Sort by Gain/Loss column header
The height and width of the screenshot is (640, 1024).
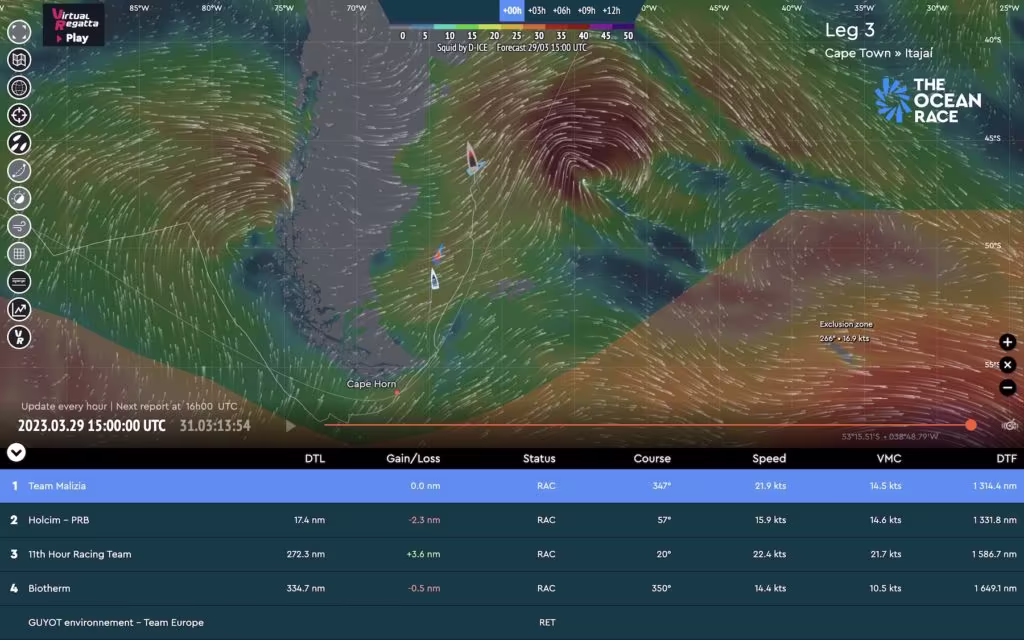pos(413,458)
